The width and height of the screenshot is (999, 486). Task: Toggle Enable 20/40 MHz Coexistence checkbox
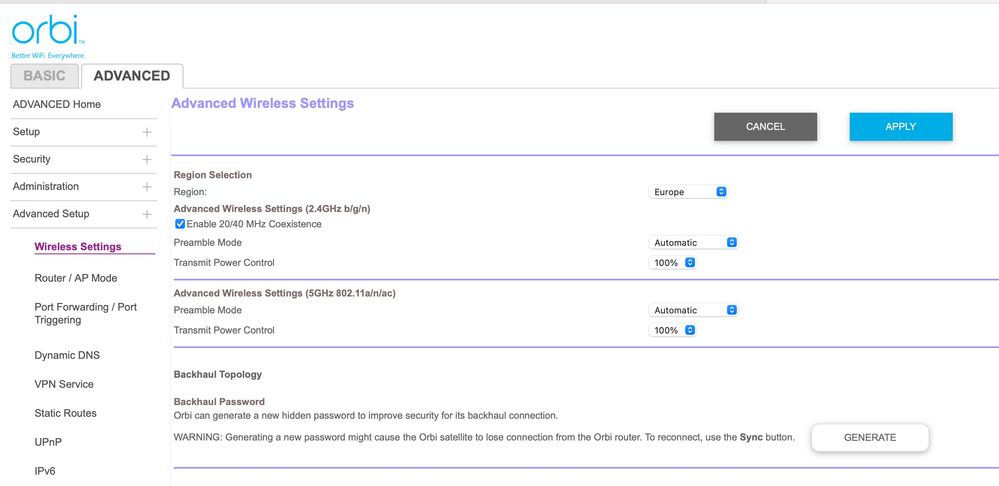tap(180, 224)
